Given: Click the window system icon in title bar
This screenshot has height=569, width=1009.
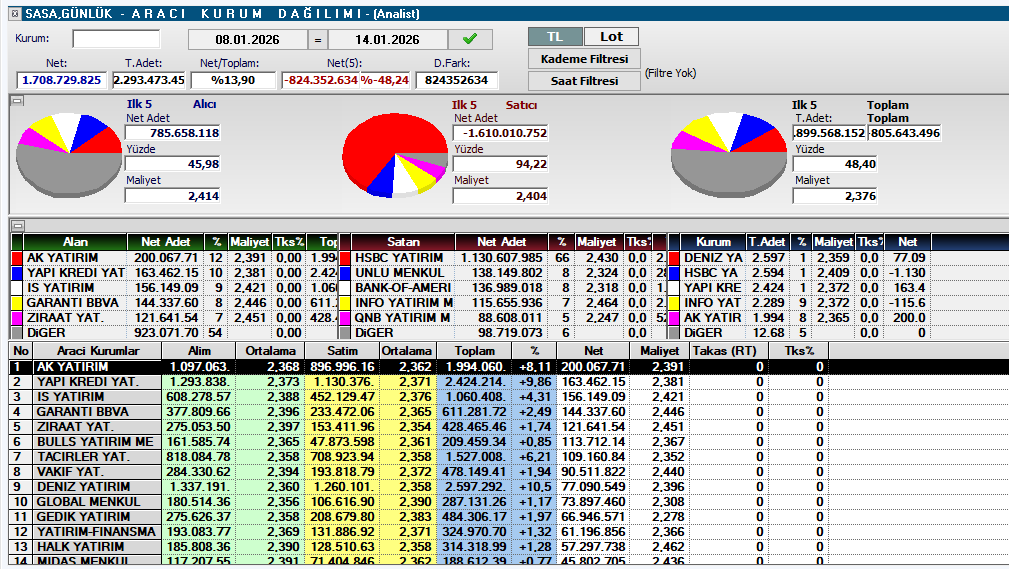Looking at the screenshot, I should click(10, 13).
